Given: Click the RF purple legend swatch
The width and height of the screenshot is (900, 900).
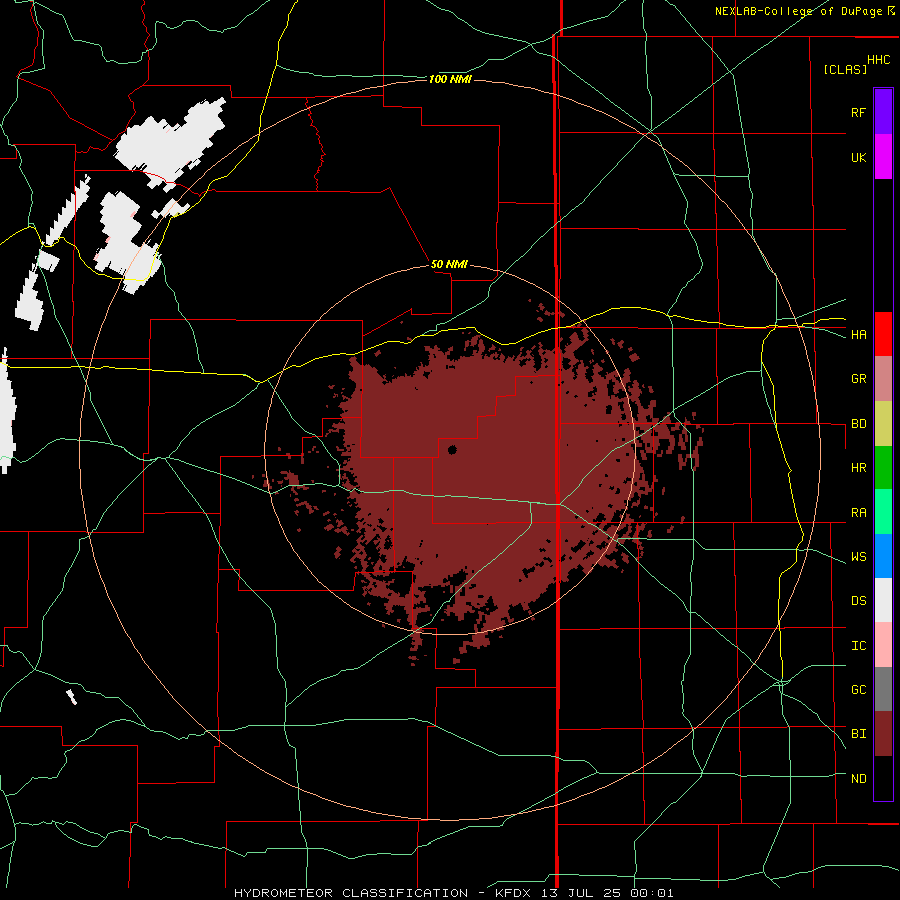Looking at the screenshot, I should pyautogui.click(x=883, y=112).
